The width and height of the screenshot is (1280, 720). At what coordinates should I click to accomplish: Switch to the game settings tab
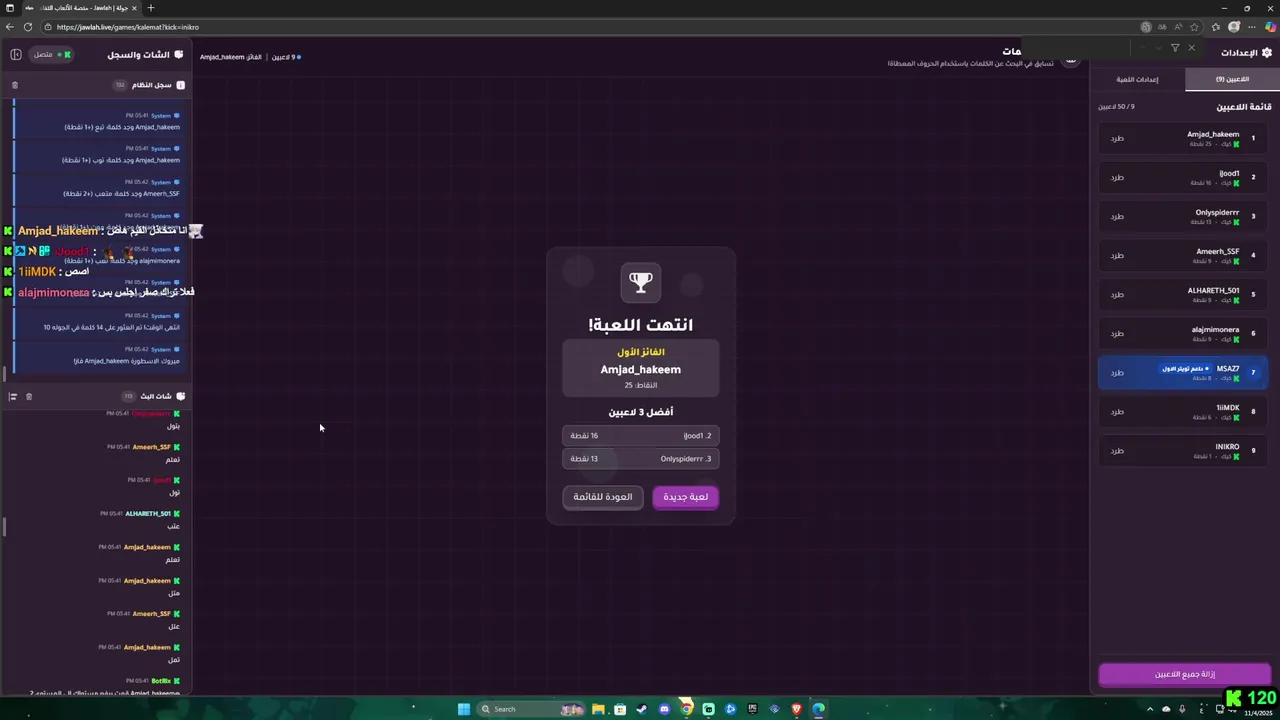1137,79
